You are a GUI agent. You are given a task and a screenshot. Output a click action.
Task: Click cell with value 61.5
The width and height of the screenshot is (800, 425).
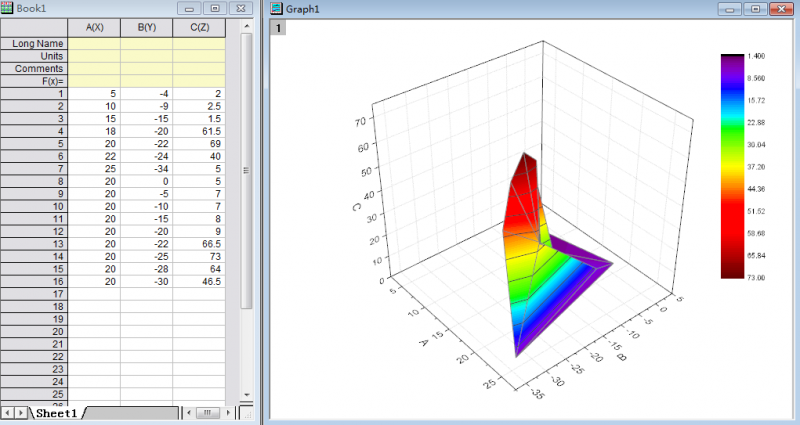point(199,131)
